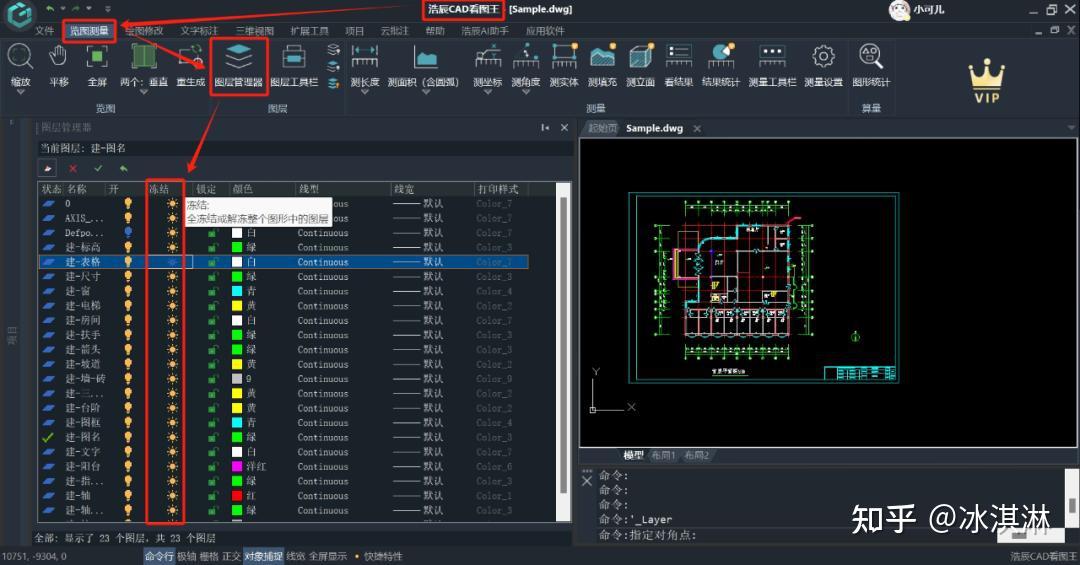Select the 缩放 (Zoom) tool icon
The image size is (1080, 565).
20,56
